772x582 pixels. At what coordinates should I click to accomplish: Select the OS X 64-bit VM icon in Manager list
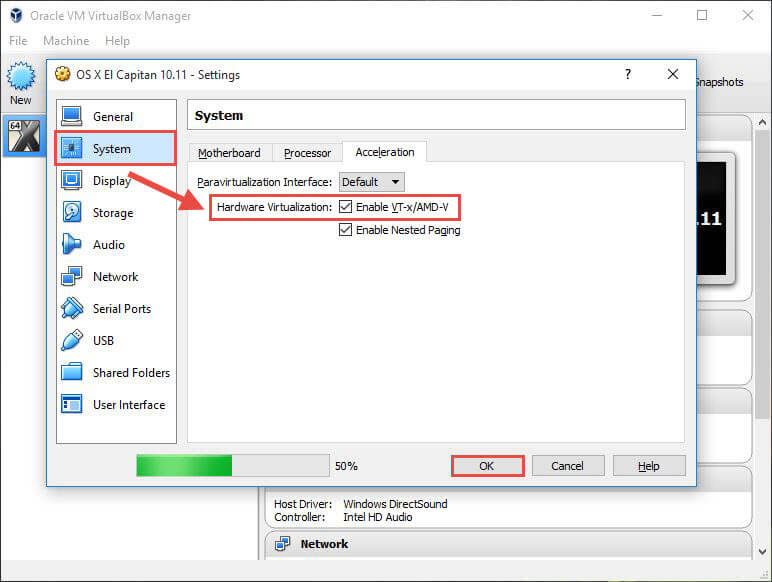pyautogui.click(x=24, y=136)
